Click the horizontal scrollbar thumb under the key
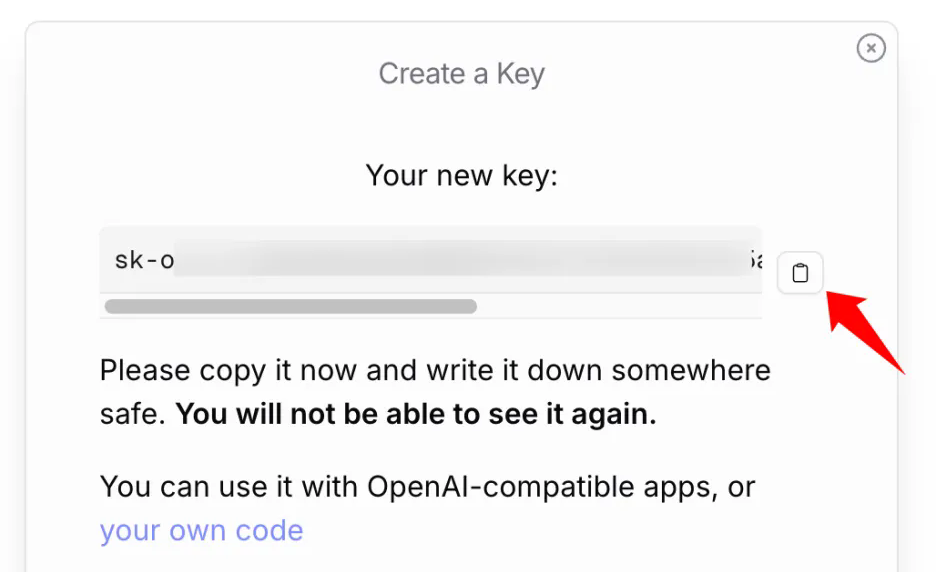The width and height of the screenshot is (943, 572). coord(290,306)
